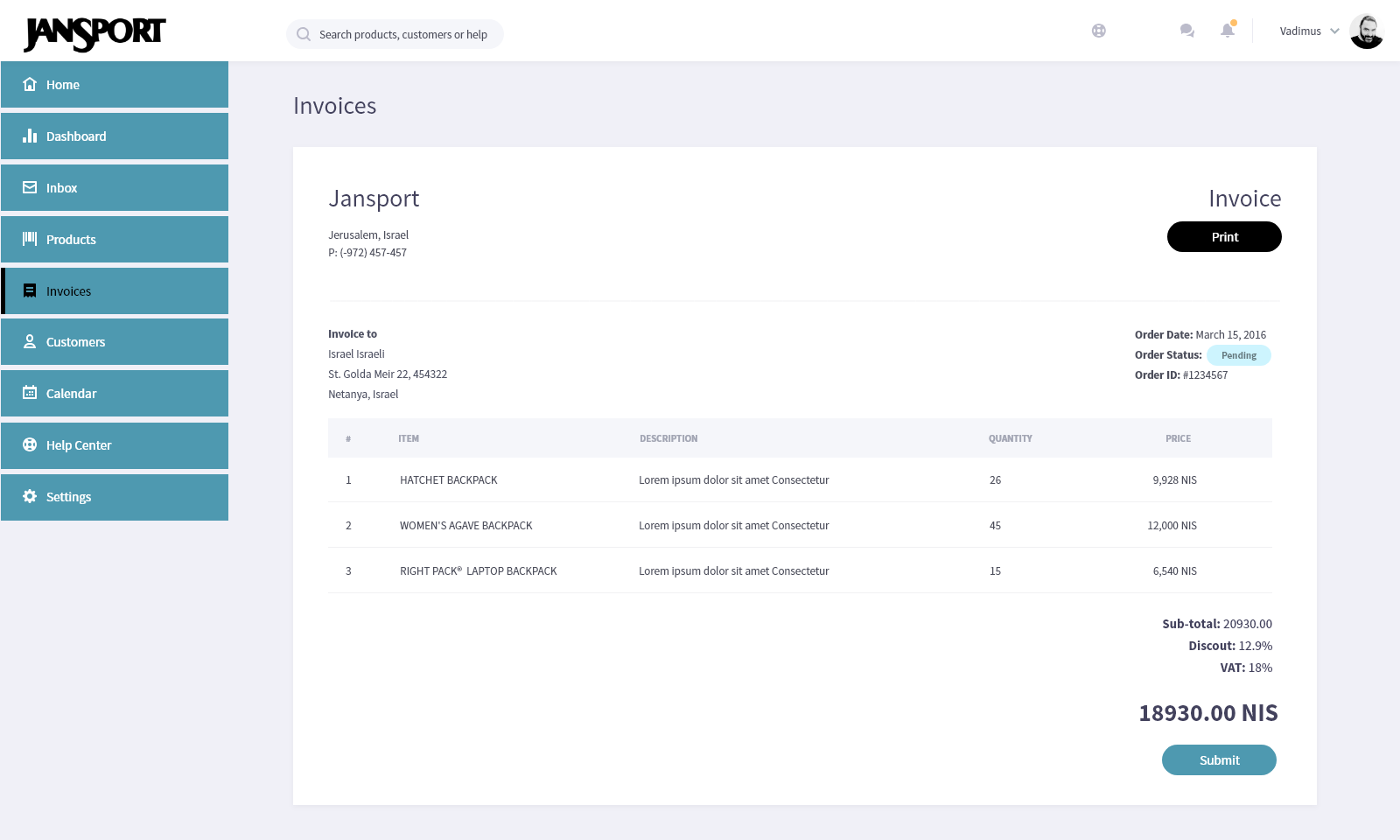The height and width of the screenshot is (840, 1400).
Task: Click the QUANTITY column header
Action: (1011, 438)
